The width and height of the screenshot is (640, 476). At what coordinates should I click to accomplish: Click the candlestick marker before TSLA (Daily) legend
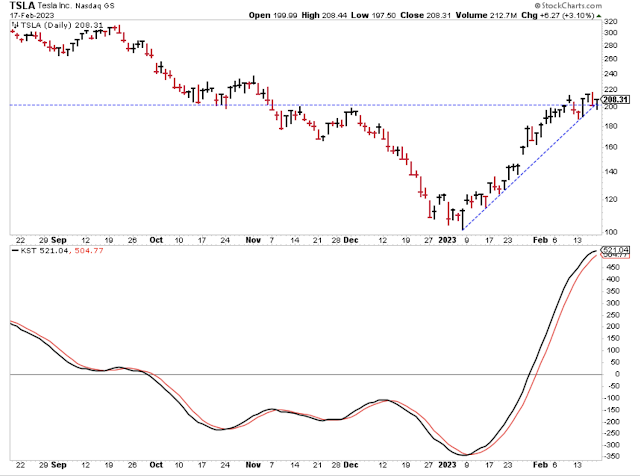pyautogui.click(x=15, y=25)
